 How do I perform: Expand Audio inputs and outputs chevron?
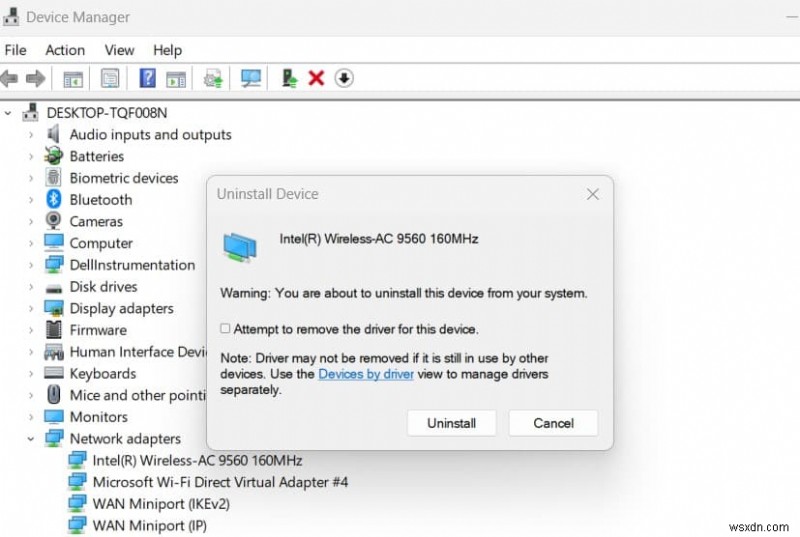31,135
